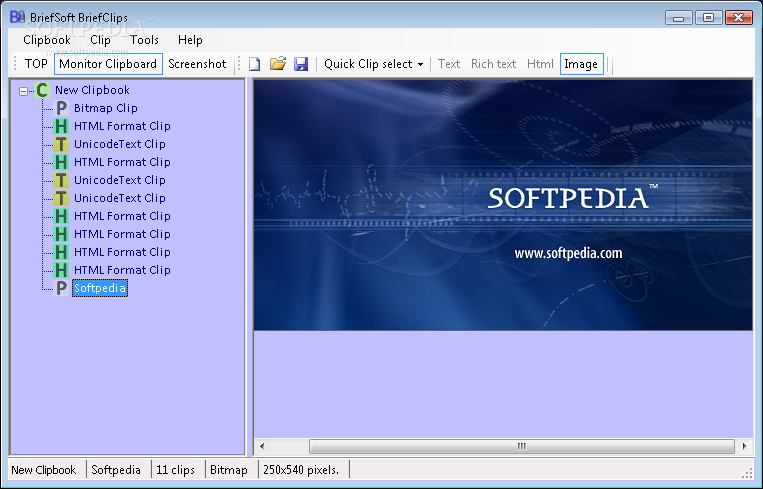Switch to Rich text view mode
763x489 pixels.
point(493,64)
